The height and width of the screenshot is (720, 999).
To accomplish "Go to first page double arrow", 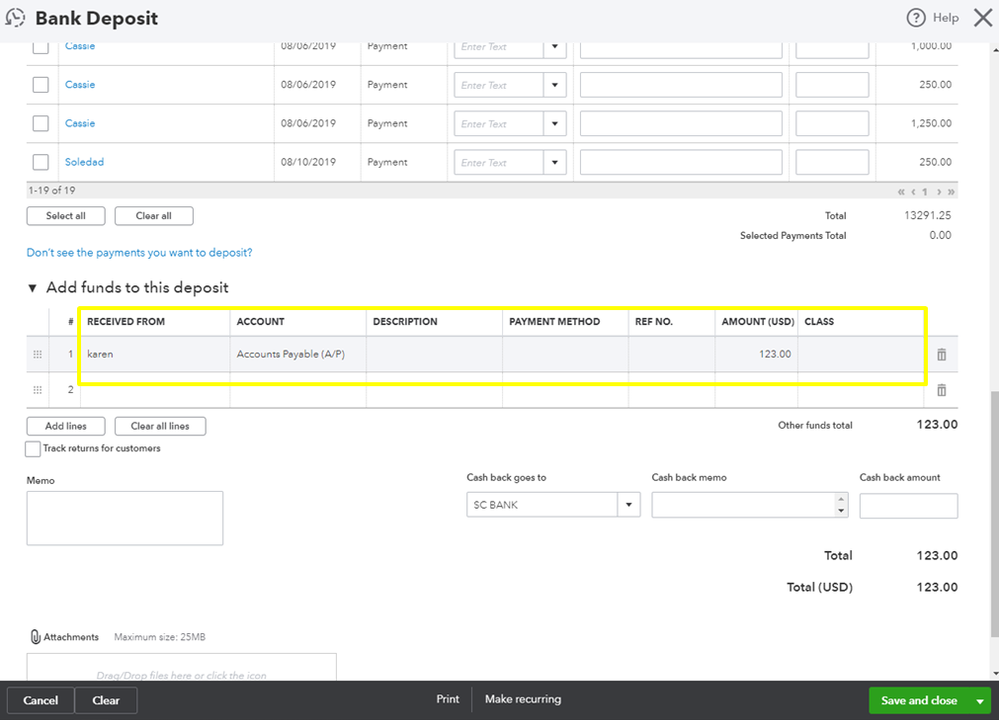I will pos(901,191).
